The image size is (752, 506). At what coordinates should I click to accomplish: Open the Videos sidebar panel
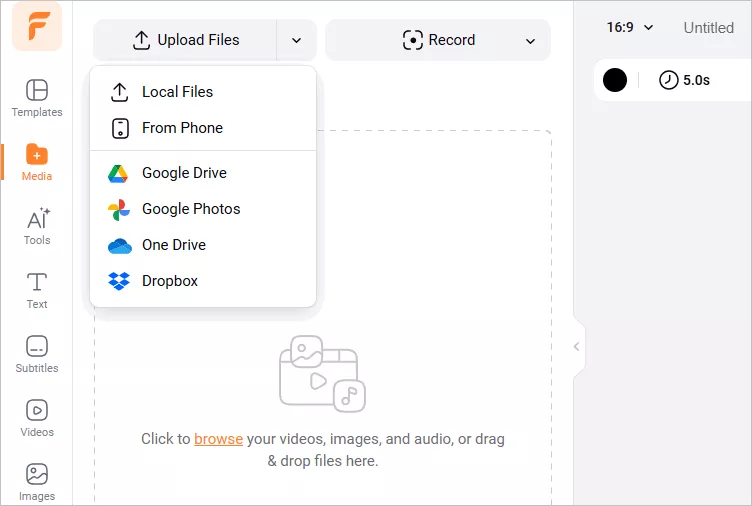tap(37, 419)
